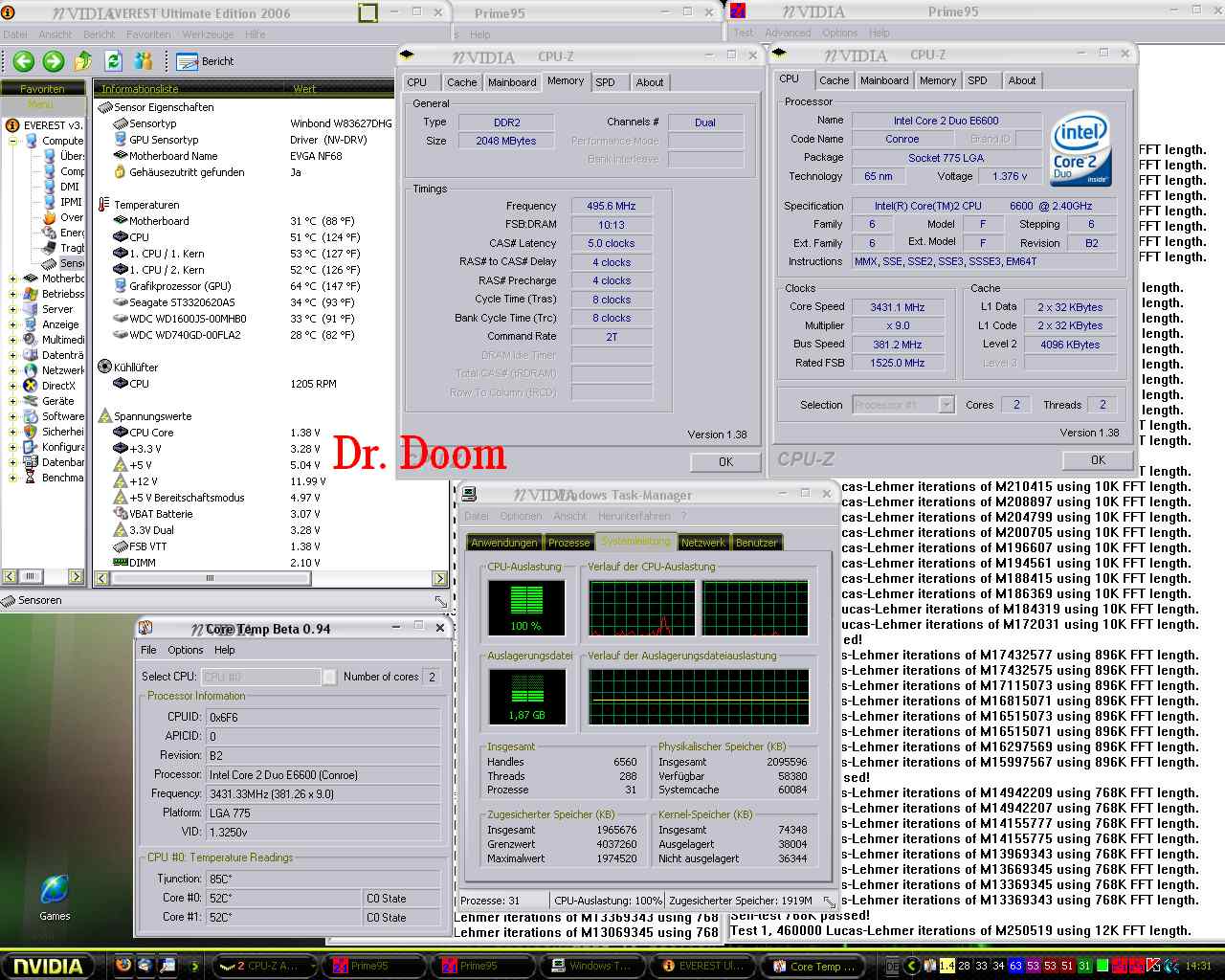Select the Overclock flame icon in tree

[49, 217]
